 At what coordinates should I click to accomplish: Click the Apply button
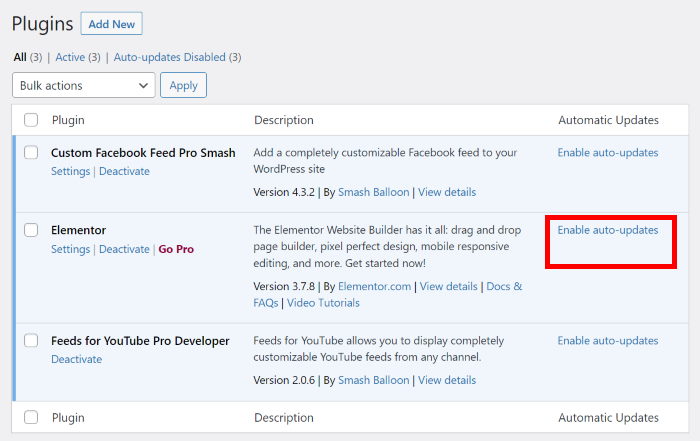[x=183, y=85]
